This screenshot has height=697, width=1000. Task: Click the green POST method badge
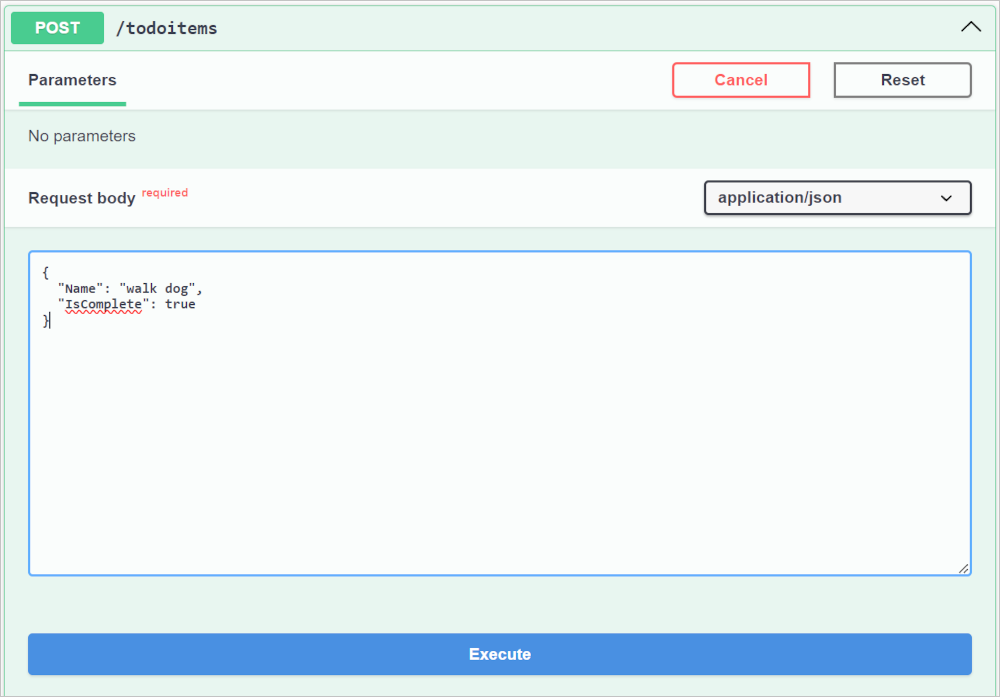(57, 28)
